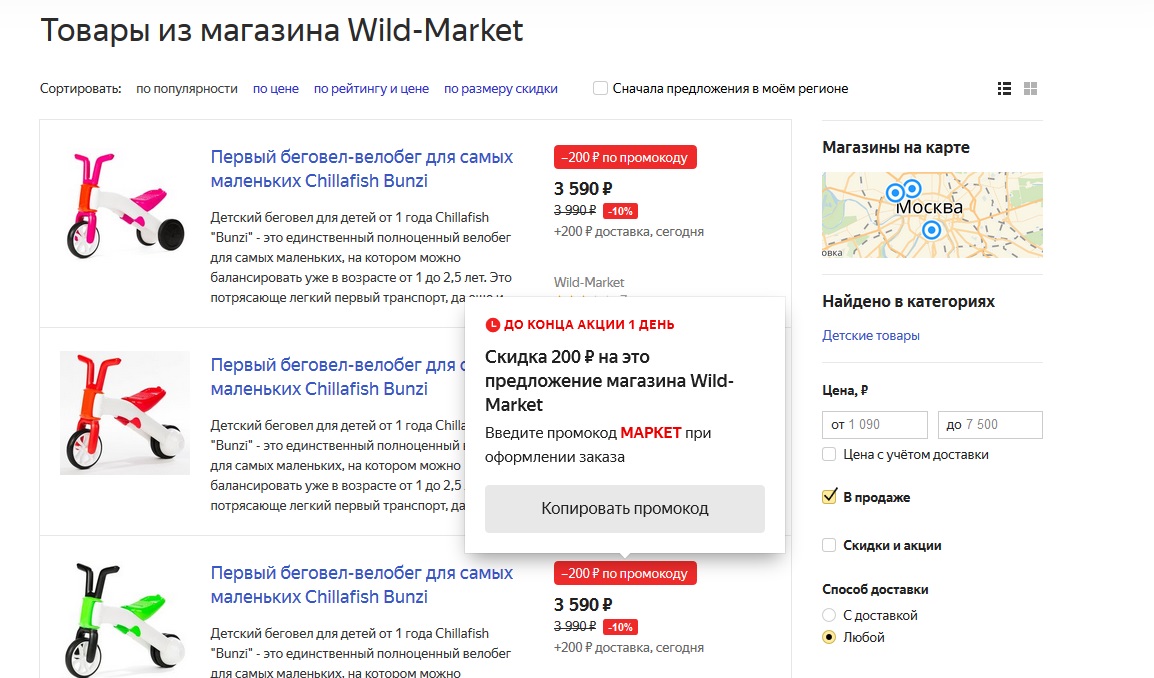1154x678 pixels.
Task: Click the green balance bike image
Action: [125, 621]
